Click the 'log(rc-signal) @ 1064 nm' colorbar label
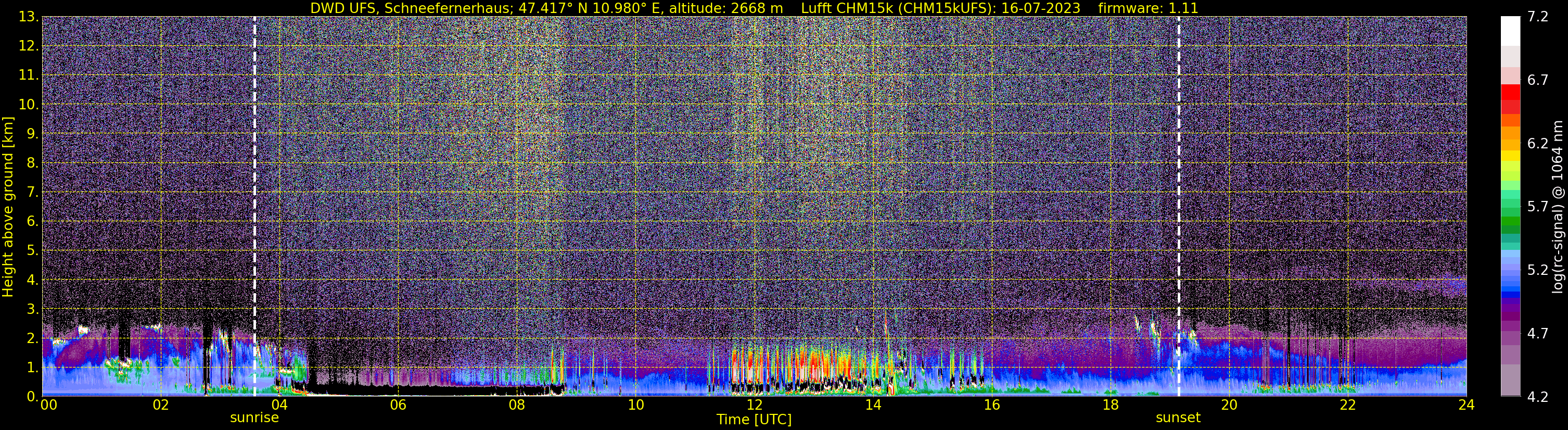 (x=1557, y=207)
